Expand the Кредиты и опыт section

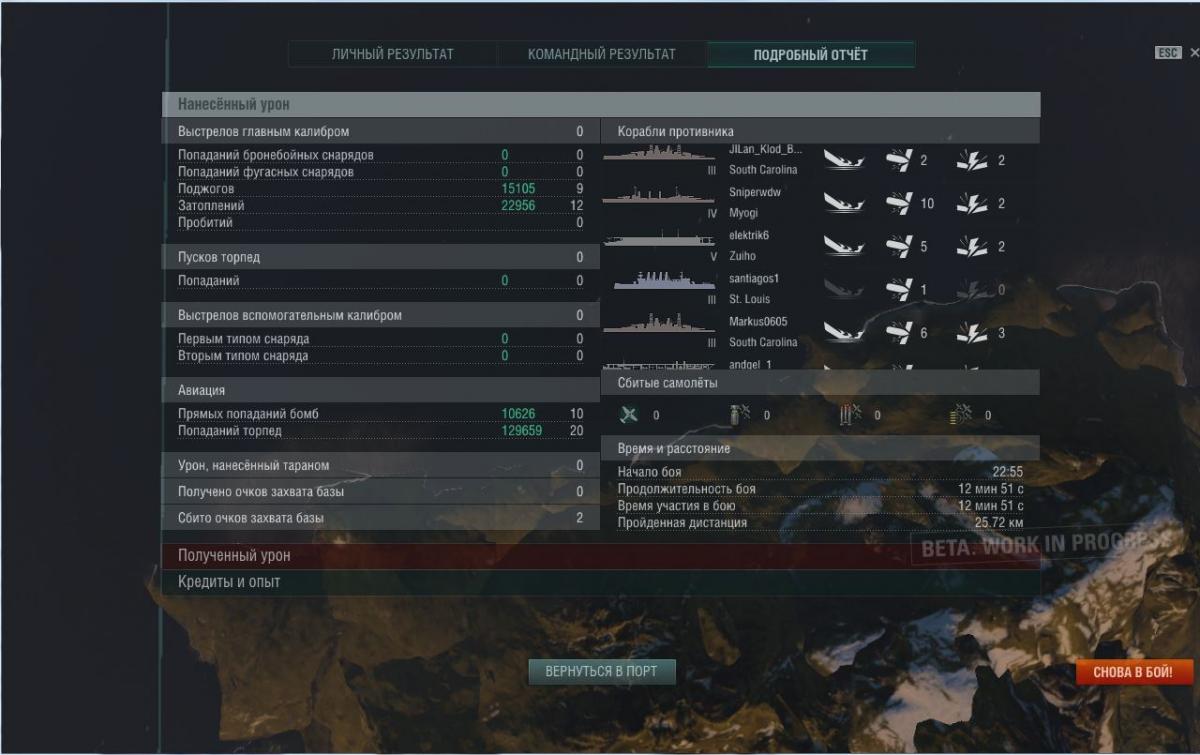[601, 582]
